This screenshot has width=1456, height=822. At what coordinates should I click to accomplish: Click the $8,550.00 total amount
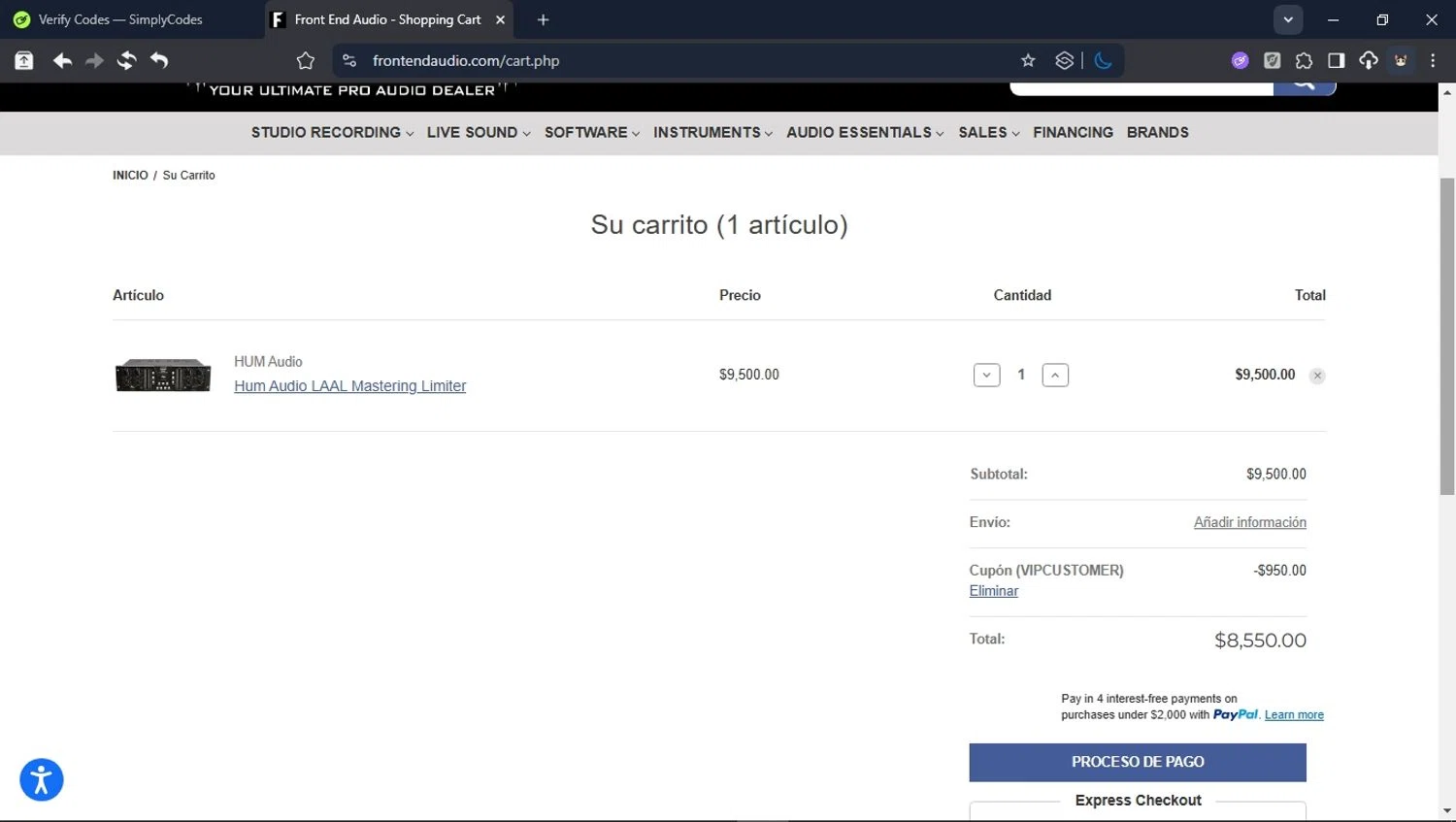point(1260,641)
